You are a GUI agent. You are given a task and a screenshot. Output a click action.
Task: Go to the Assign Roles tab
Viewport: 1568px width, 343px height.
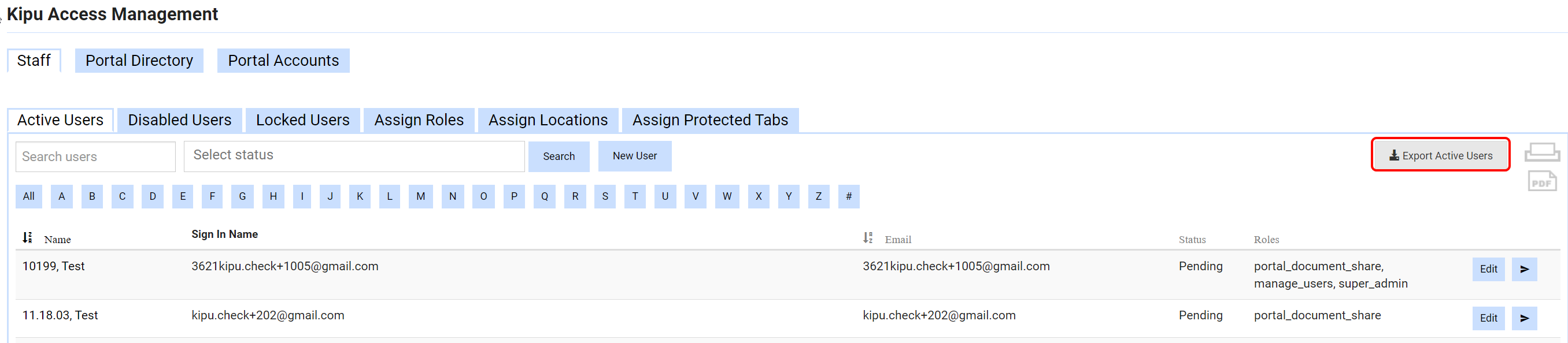click(419, 121)
